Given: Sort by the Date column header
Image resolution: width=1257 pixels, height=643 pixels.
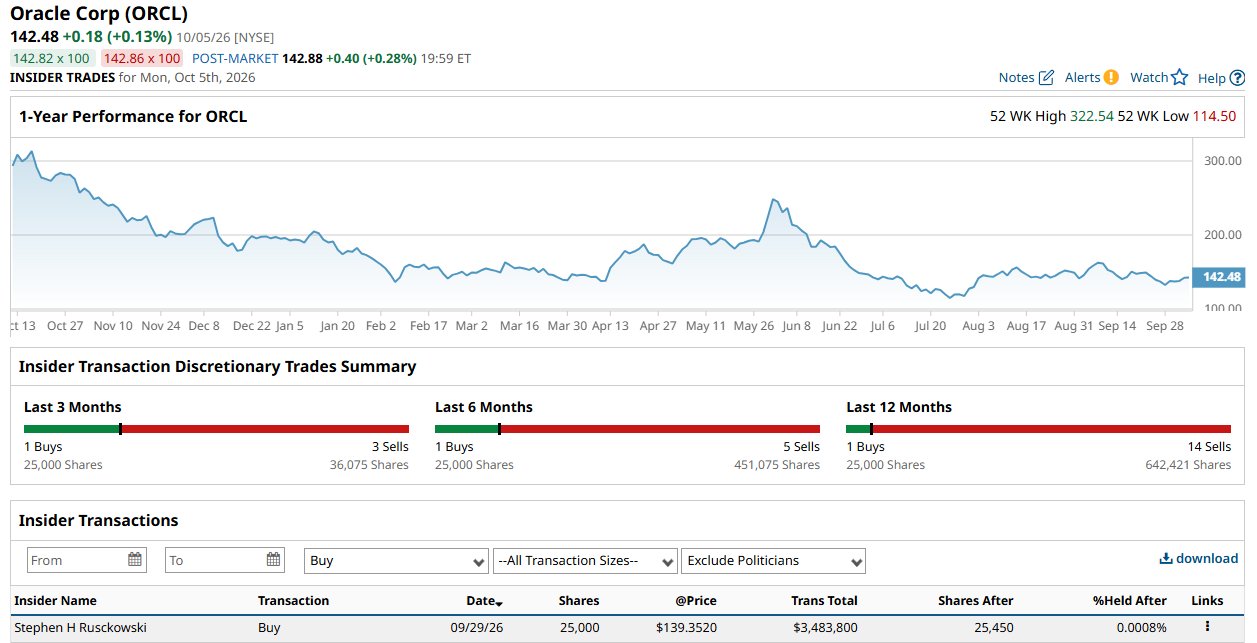Looking at the screenshot, I should tap(484, 601).
